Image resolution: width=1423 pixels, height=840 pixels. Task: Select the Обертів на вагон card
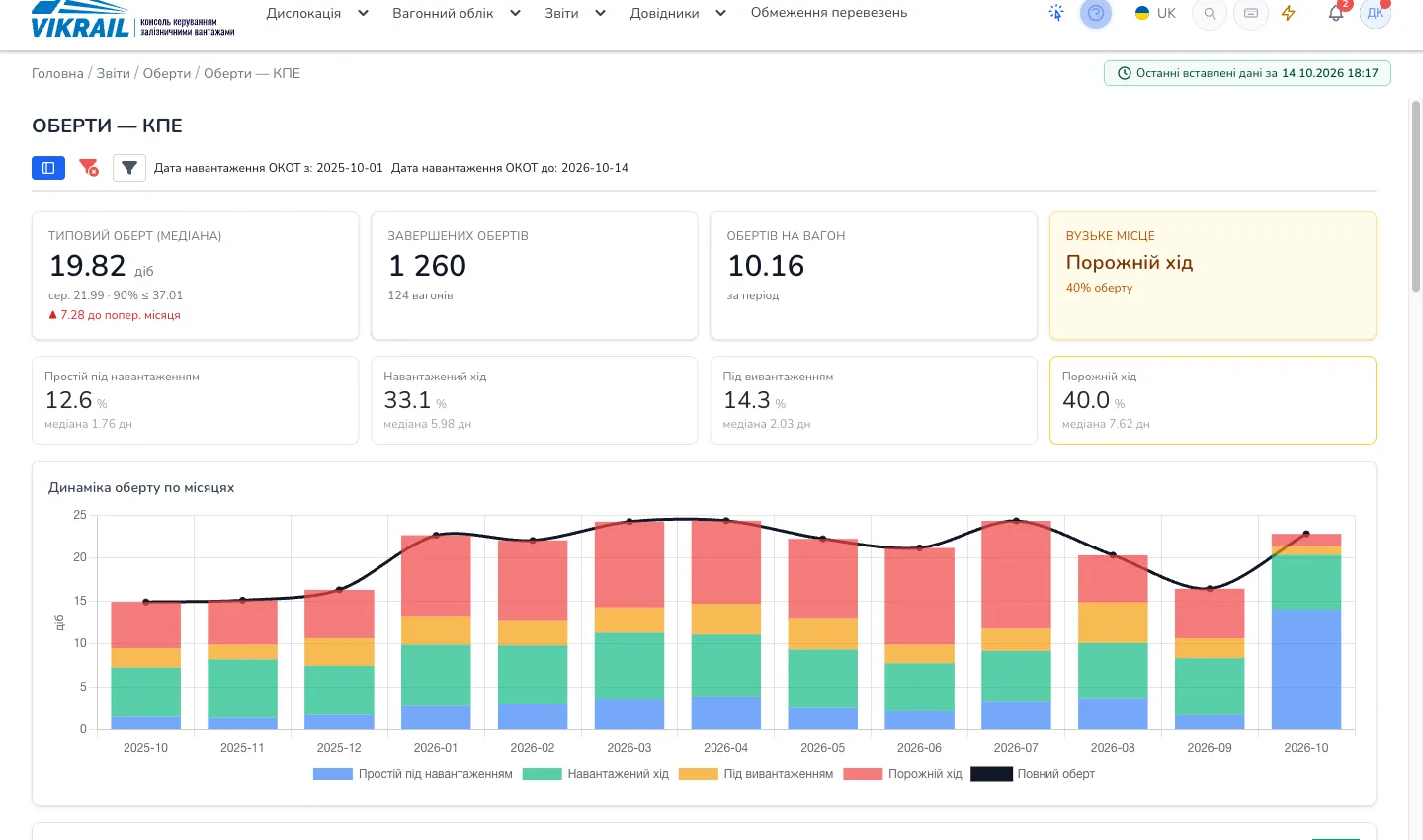(x=874, y=276)
